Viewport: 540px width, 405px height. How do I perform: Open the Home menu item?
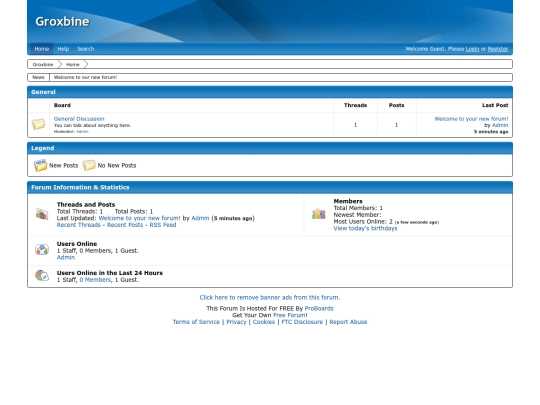[x=42, y=49]
